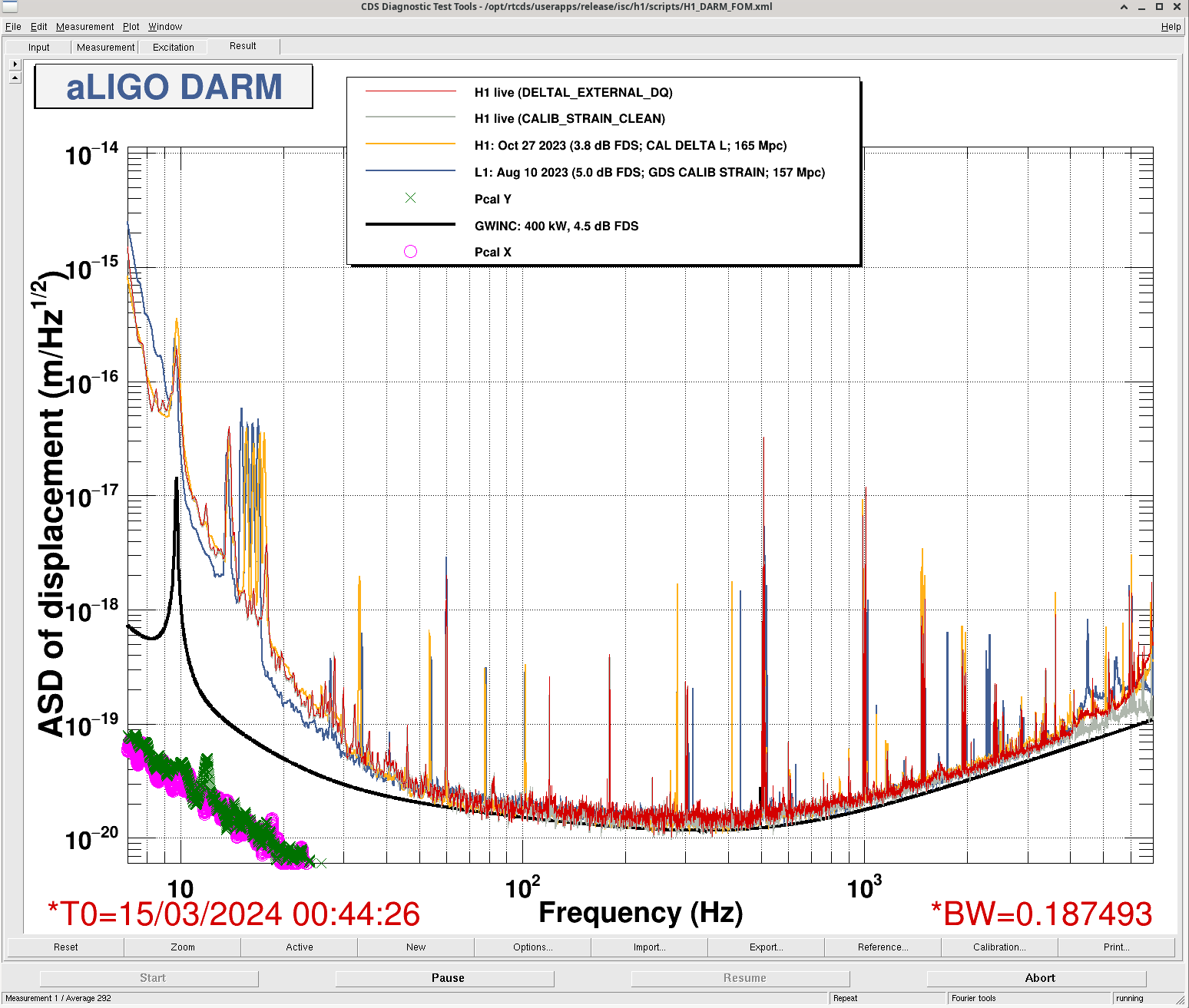
Task: Click the right-arrow pad layout button
Action: 15,64
